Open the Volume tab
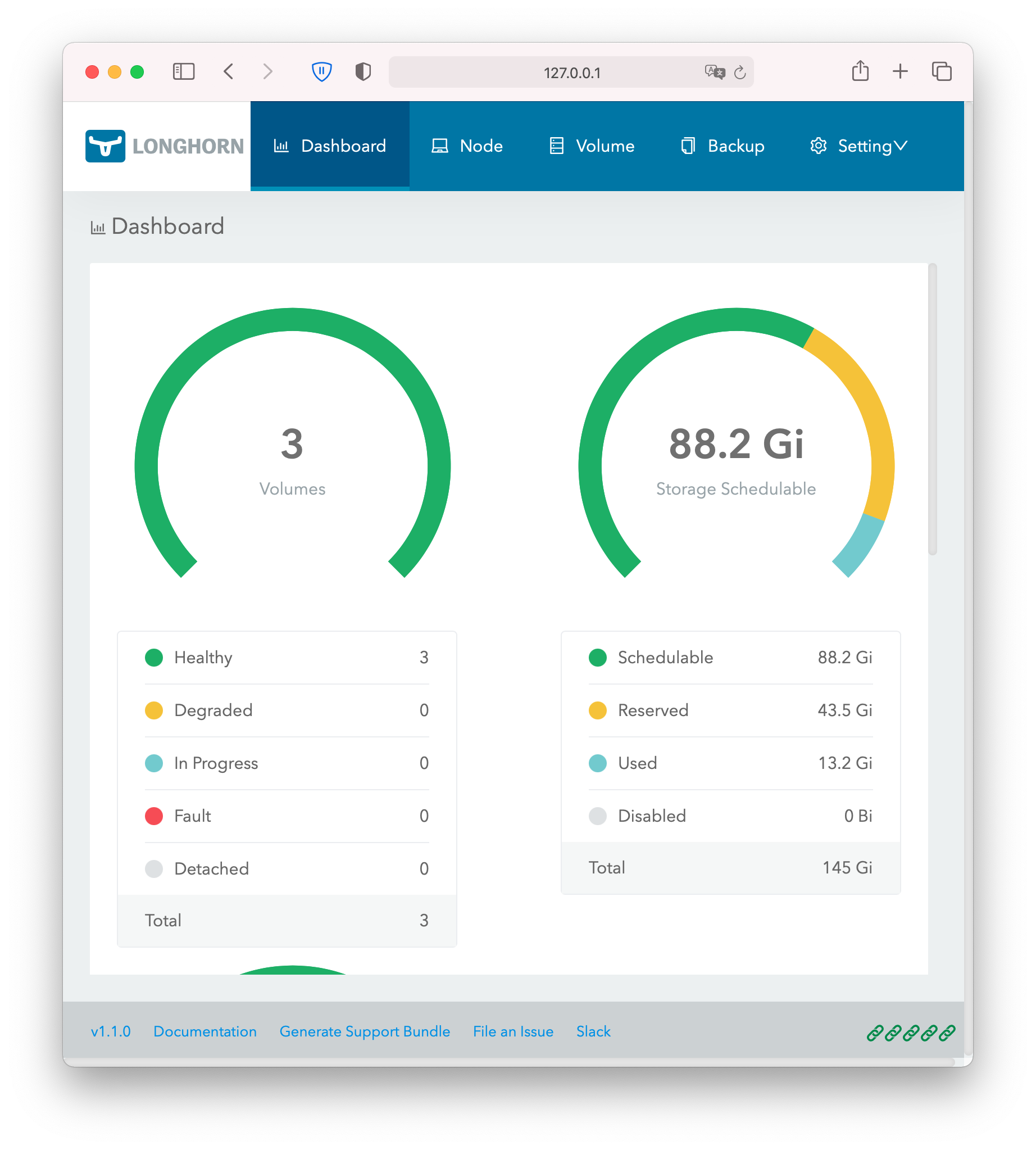Viewport: 1036px width, 1150px height. pyautogui.click(x=592, y=146)
